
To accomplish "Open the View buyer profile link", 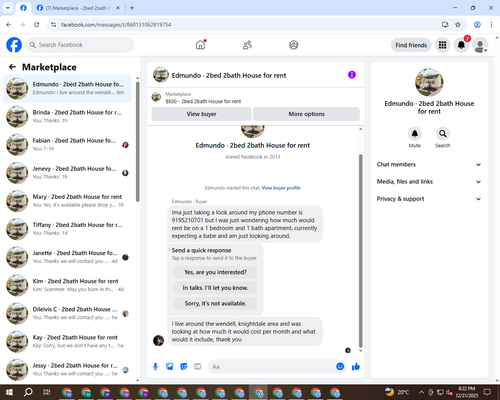I will [x=281, y=188].
